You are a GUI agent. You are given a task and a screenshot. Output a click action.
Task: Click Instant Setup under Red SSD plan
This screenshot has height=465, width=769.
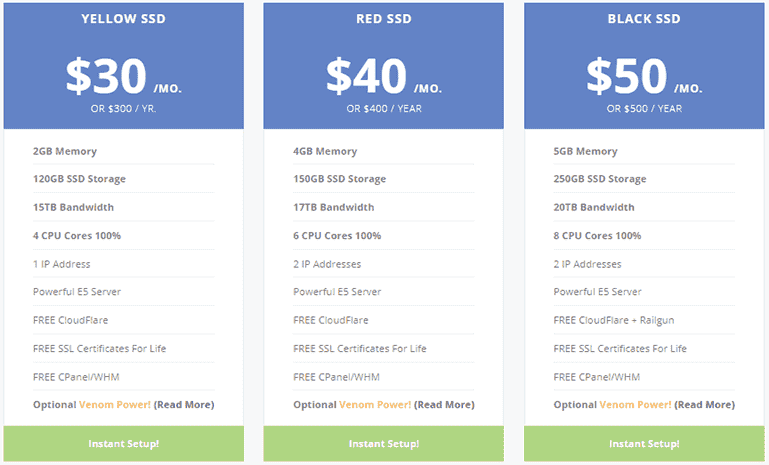click(x=384, y=443)
